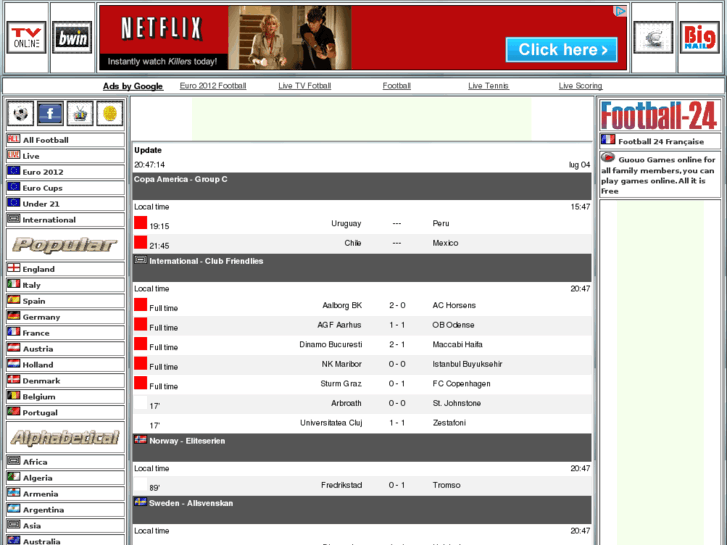Open Asia in the Alphabetical list
This screenshot has height=545, width=727.
coord(65,526)
